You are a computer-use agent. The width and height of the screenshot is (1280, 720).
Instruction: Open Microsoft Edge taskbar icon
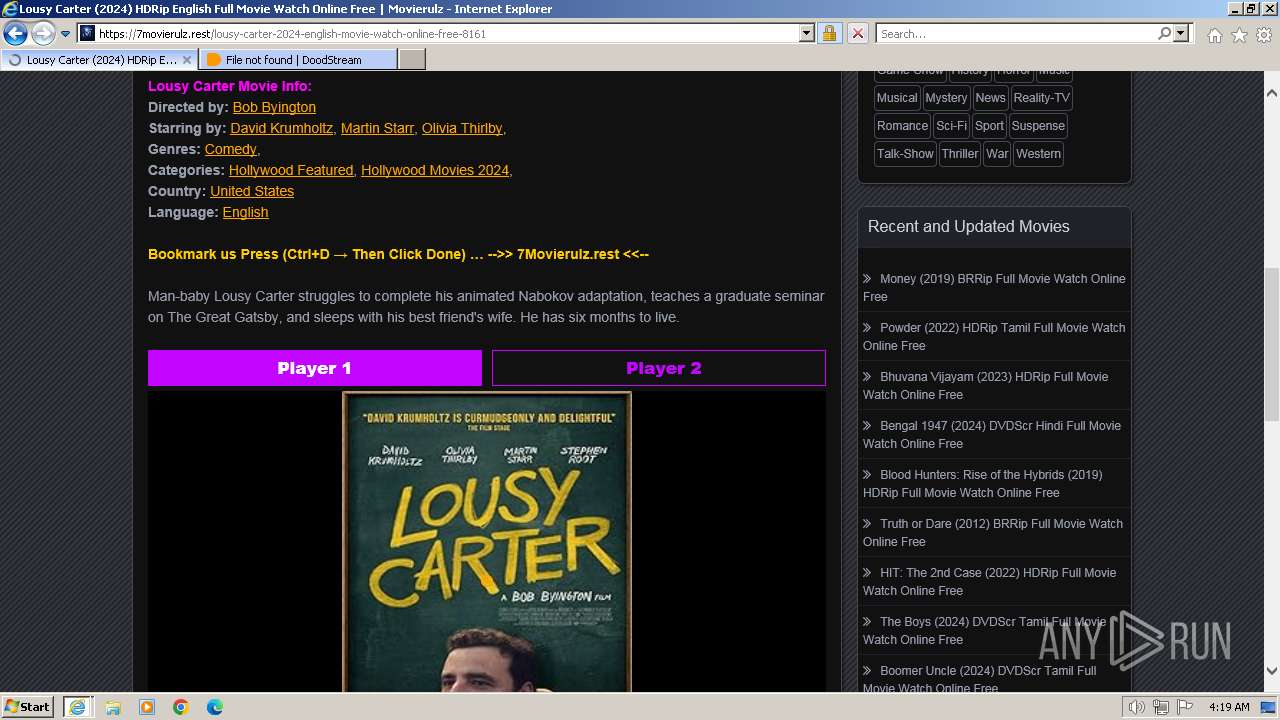[x=215, y=707]
